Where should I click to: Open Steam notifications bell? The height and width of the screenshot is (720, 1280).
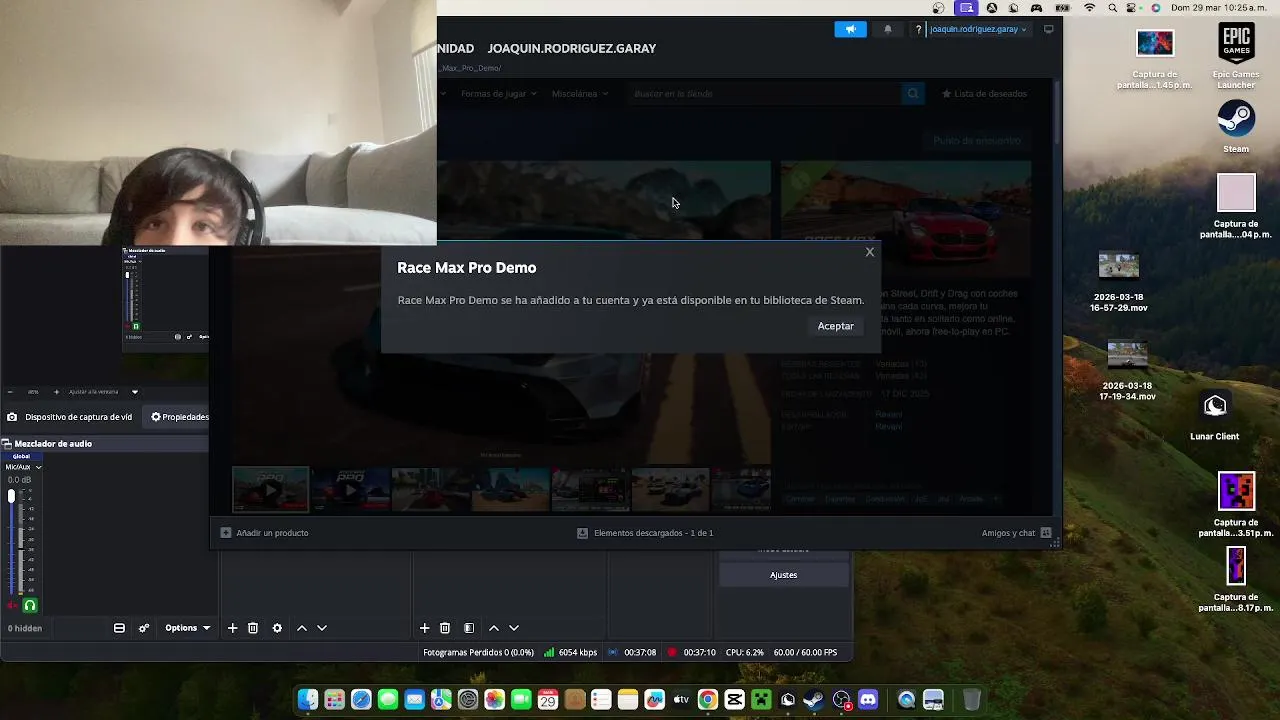(887, 29)
